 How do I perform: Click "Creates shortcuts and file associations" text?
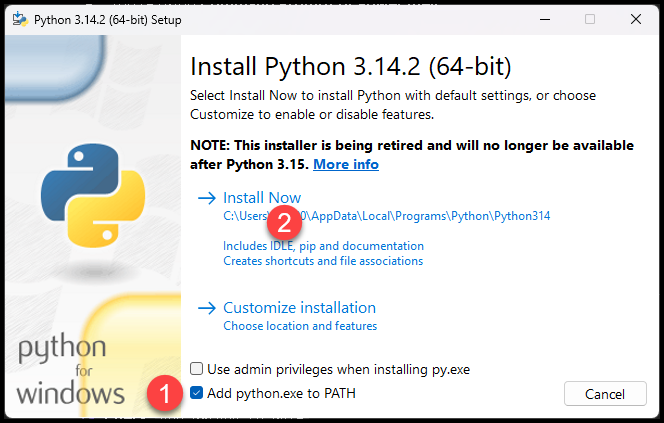coord(323,261)
